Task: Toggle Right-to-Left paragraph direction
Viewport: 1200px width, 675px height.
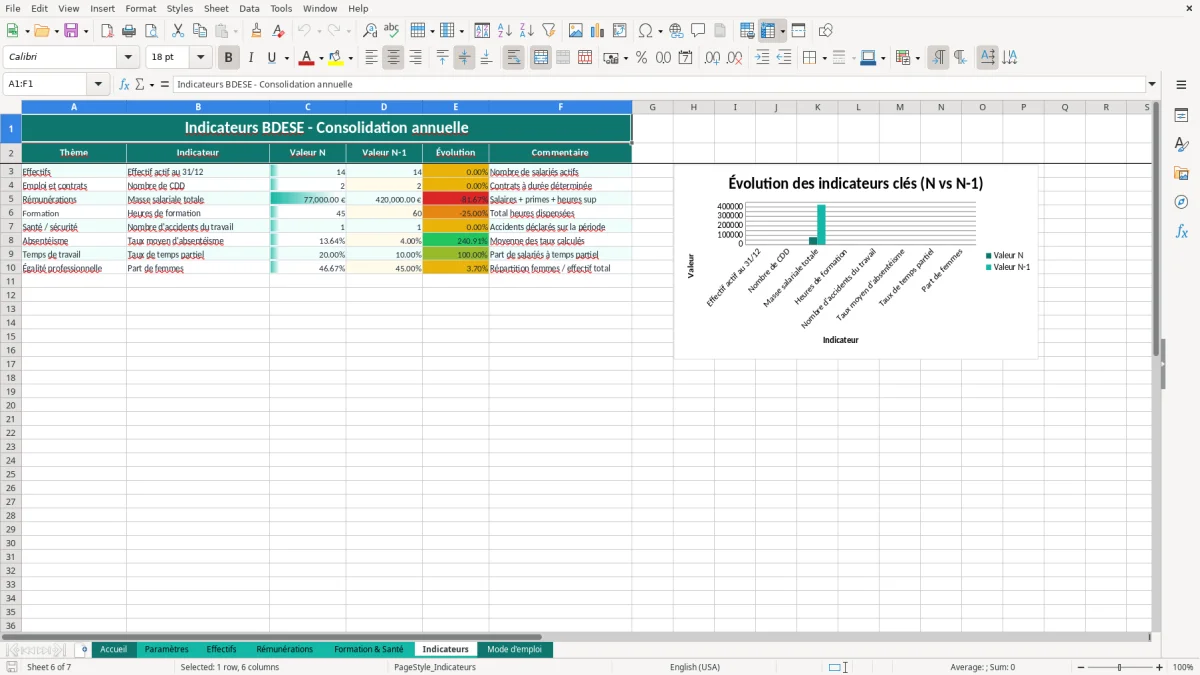Action: pyautogui.click(x=960, y=58)
